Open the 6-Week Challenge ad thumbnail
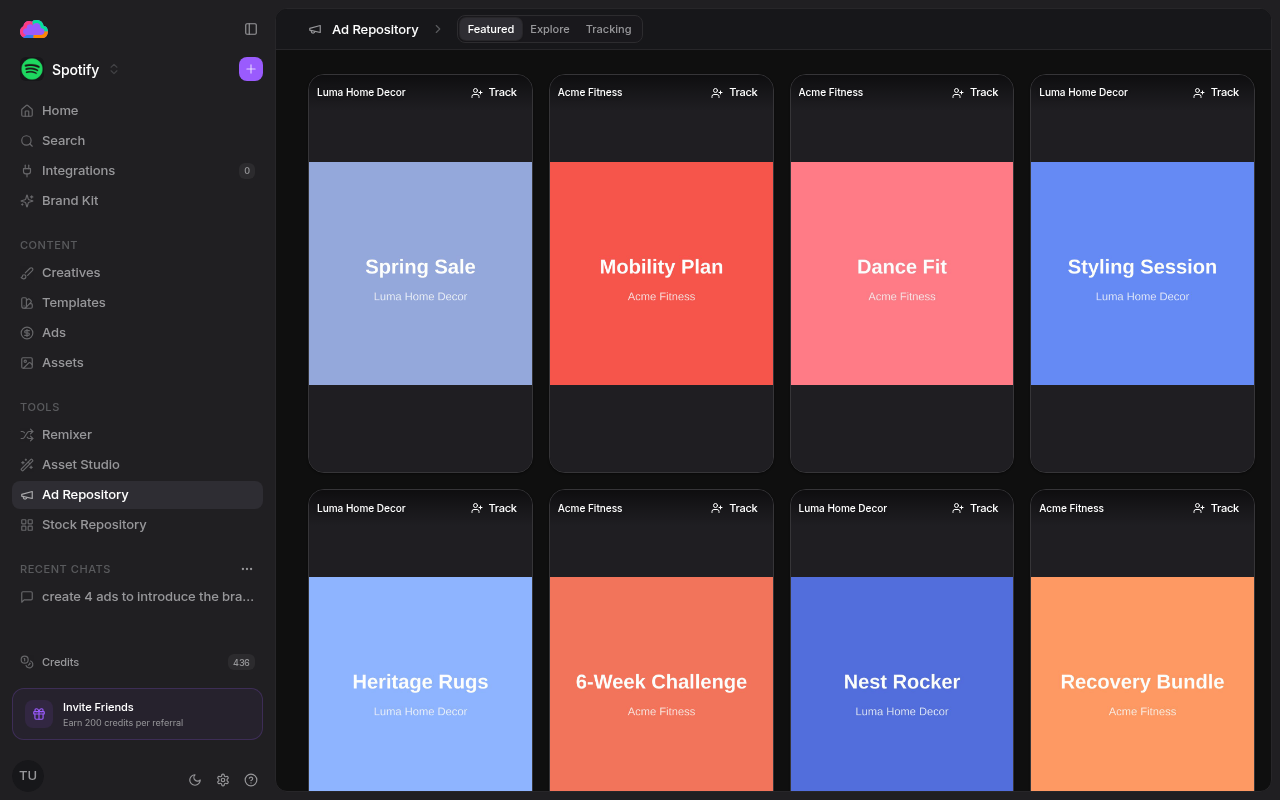This screenshot has width=1280, height=800. tap(661, 684)
